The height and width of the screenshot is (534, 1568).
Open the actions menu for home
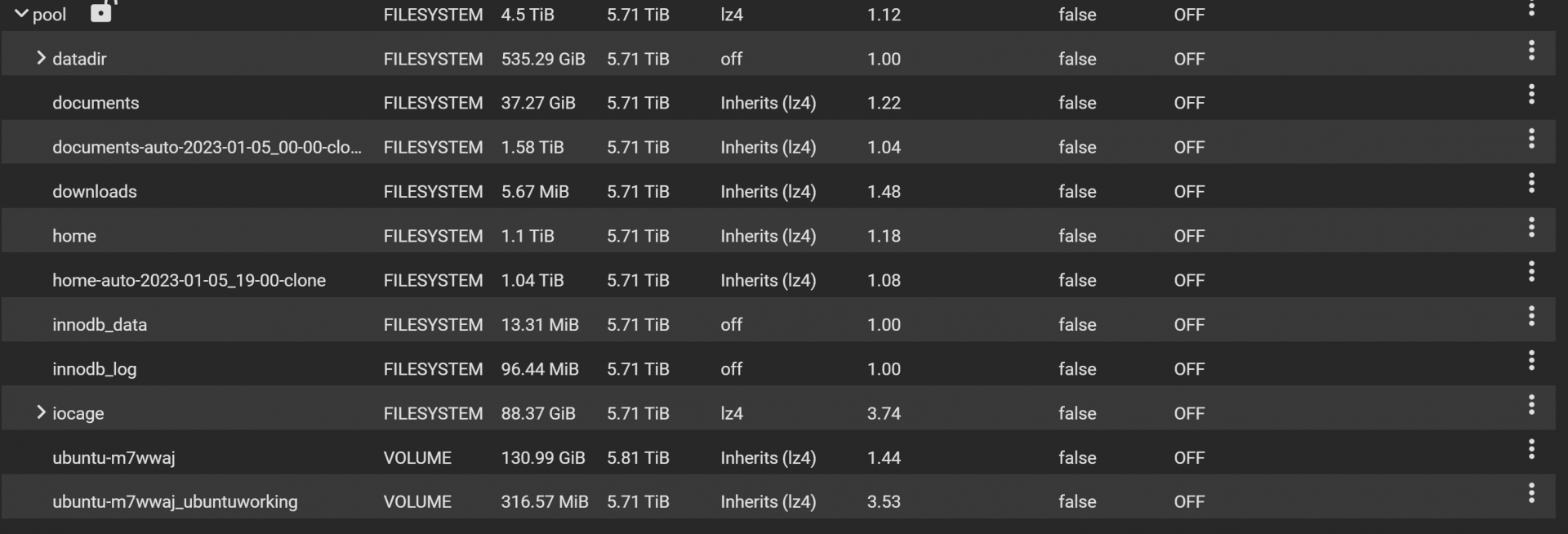click(1531, 227)
